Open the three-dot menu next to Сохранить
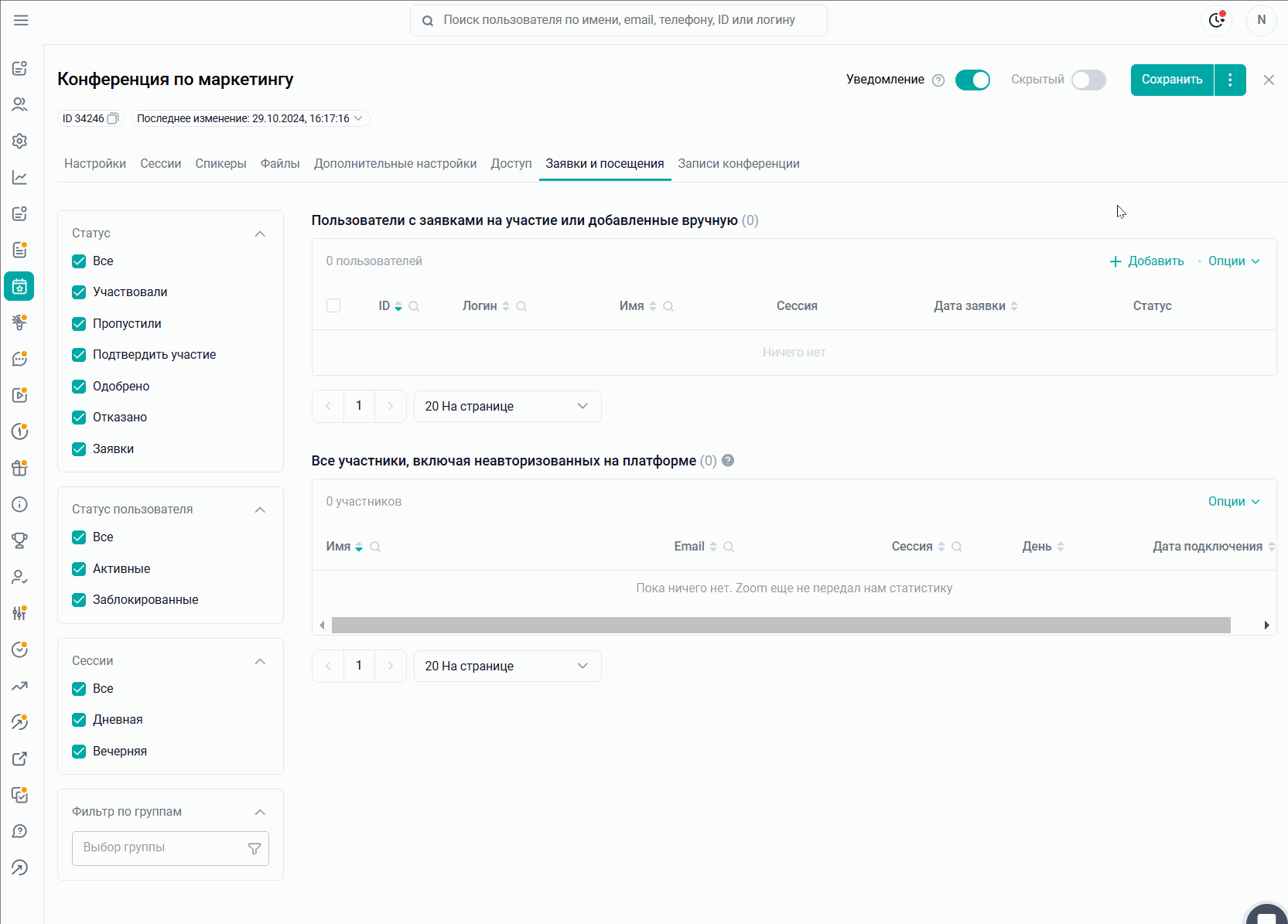This screenshot has height=924, width=1288. (1230, 80)
